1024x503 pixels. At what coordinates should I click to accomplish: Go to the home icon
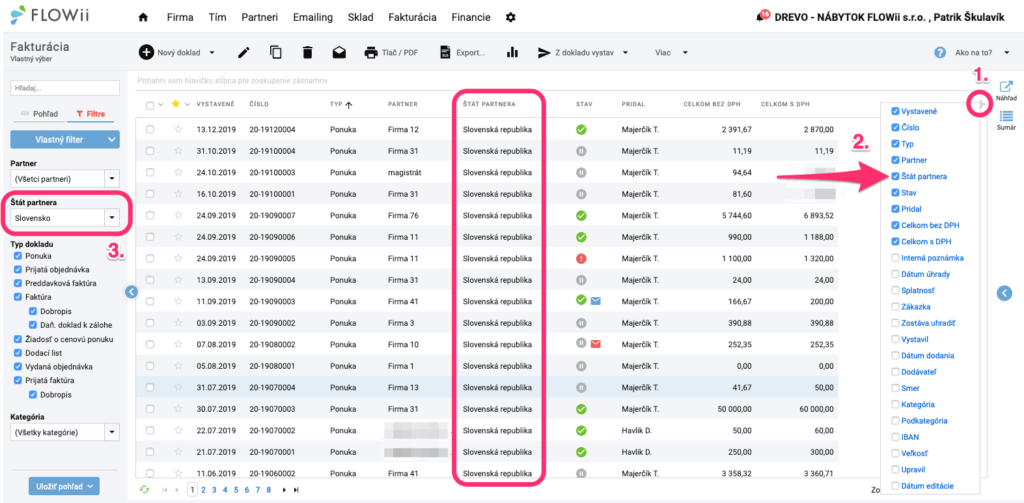(x=143, y=18)
